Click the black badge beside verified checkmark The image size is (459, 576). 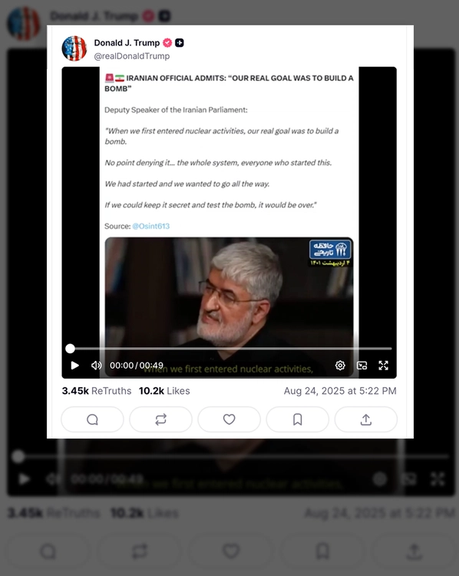[179, 43]
